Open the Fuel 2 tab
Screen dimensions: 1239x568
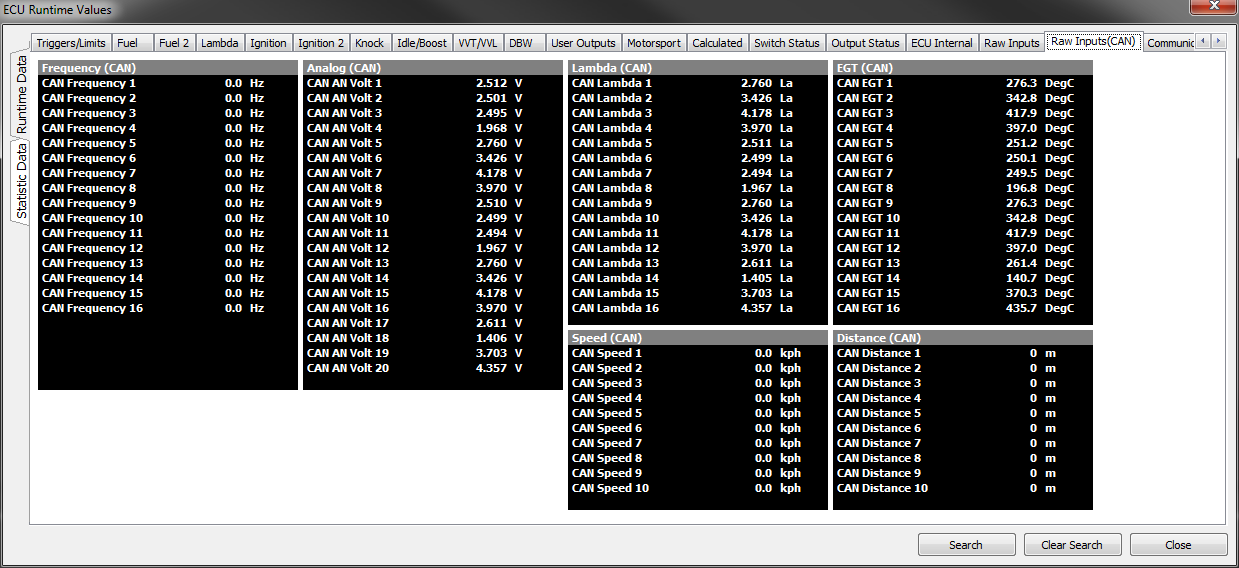coord(173,43)
